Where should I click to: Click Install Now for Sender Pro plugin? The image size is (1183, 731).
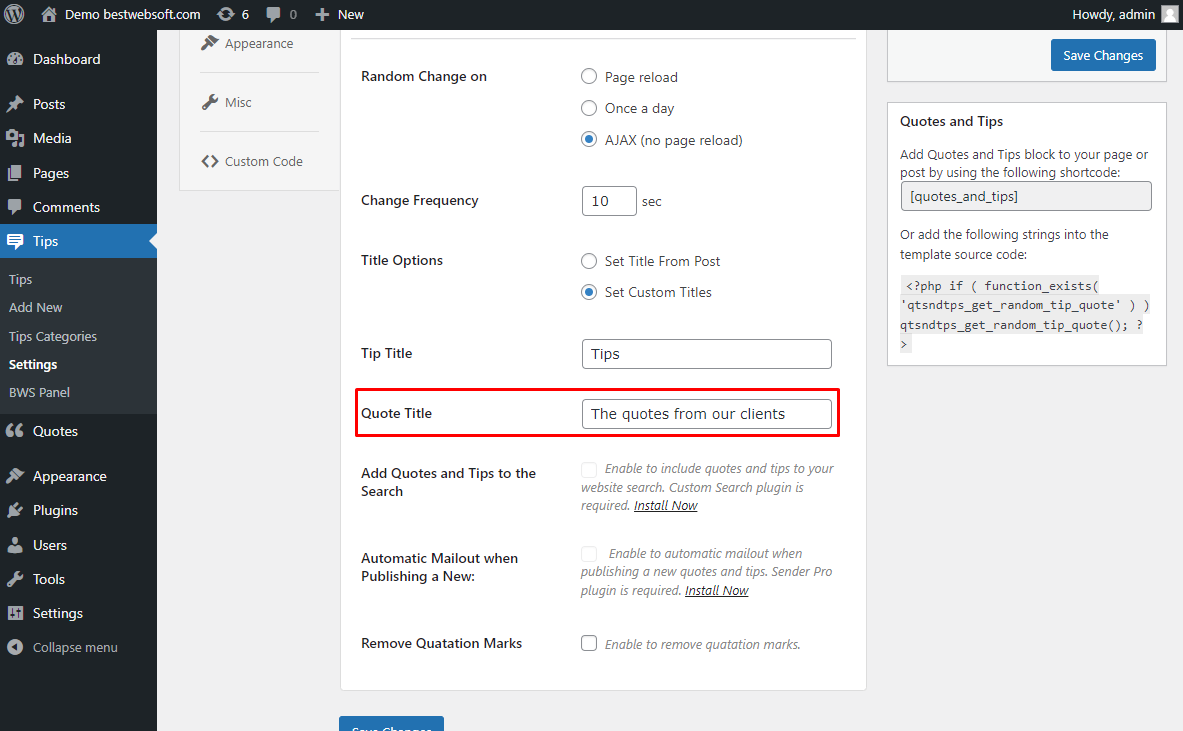coord(717,591)
